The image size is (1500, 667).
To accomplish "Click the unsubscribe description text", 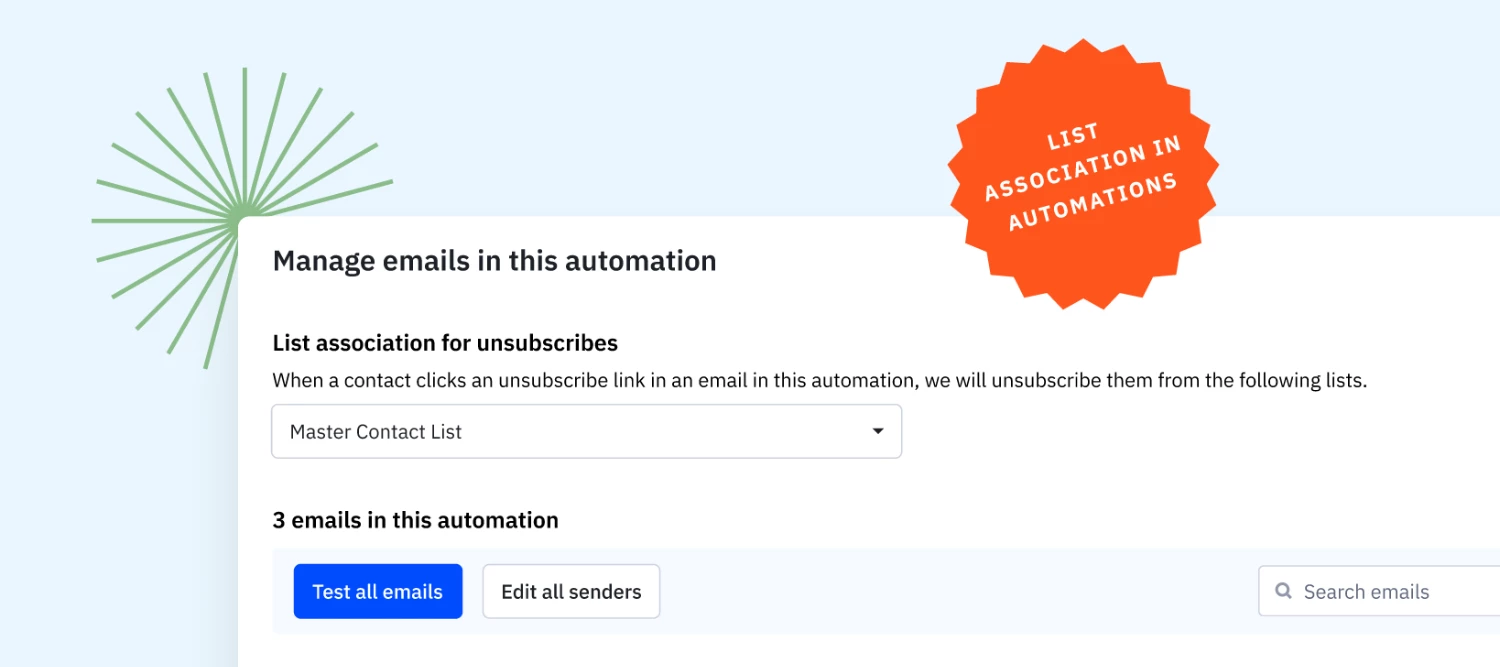I will 822,380.
